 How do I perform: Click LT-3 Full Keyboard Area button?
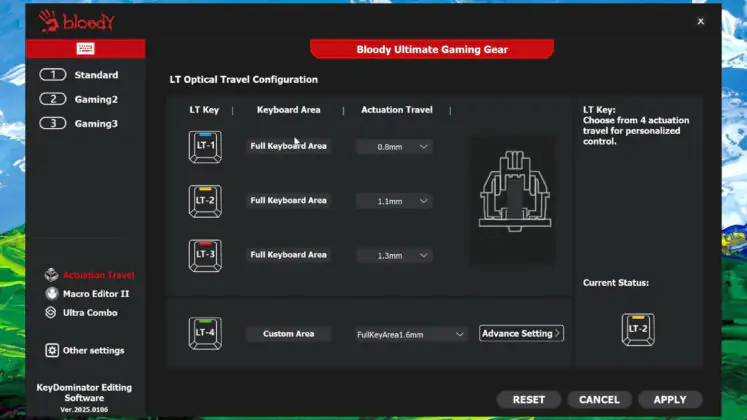click(x=289, y=255)
